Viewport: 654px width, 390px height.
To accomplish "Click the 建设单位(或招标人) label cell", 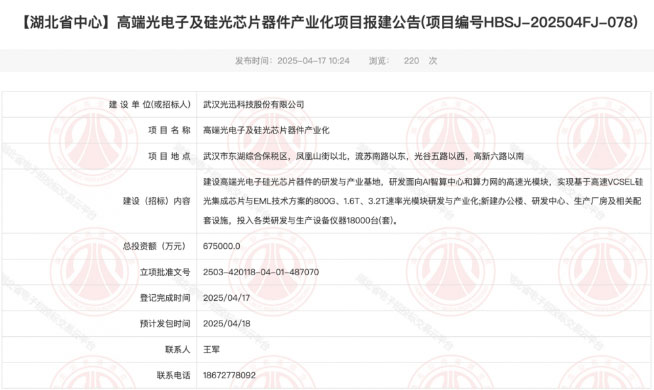I will (100, 105).
